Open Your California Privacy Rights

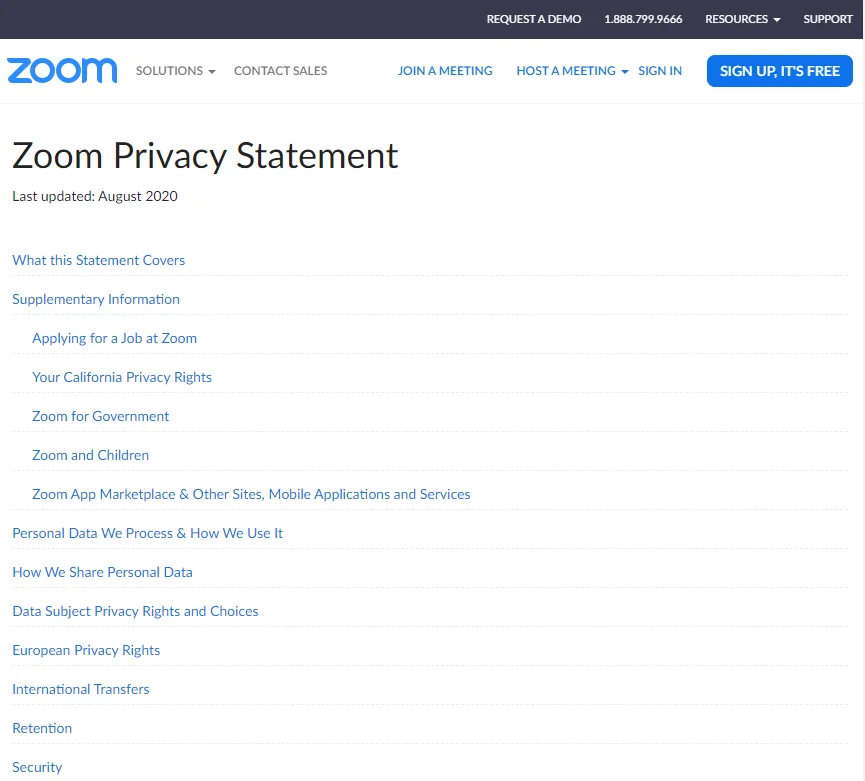[122, 377]
